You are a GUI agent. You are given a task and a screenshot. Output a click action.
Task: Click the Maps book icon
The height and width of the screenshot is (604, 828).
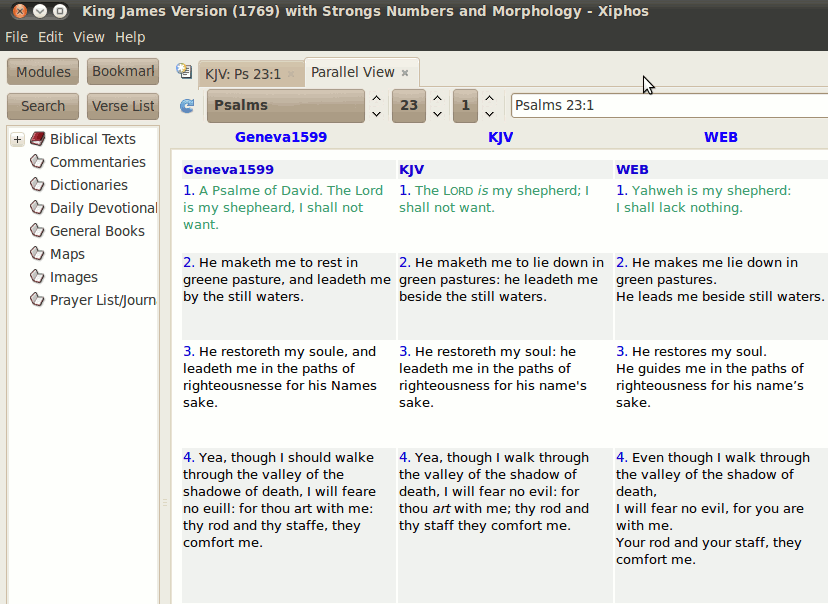click(37, 253)
